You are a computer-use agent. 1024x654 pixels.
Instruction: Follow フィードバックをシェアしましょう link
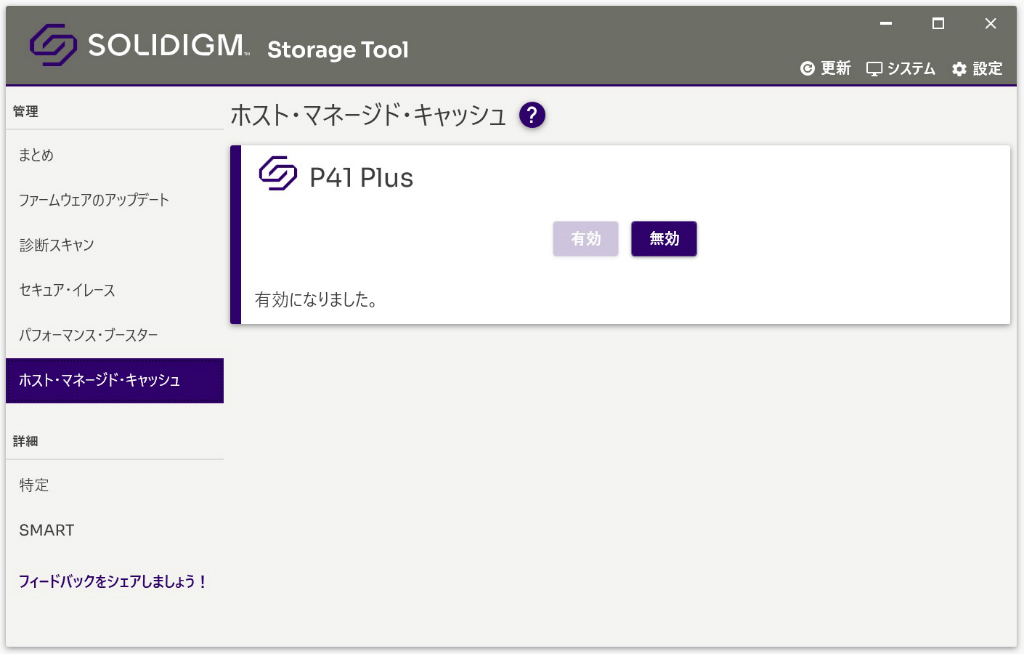click(112, 581)
